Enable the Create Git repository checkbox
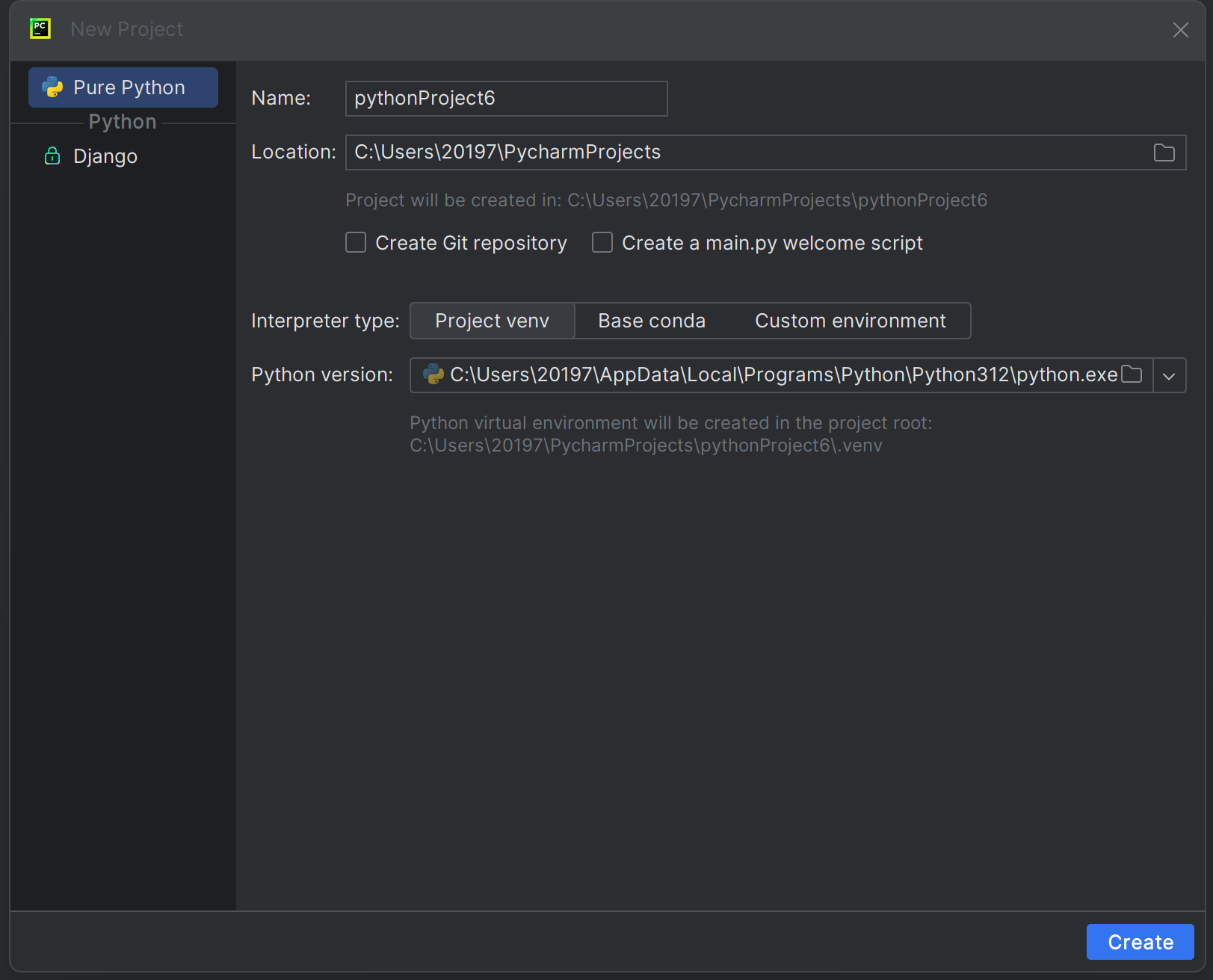The width and height of the screenshot is (1213, 980). tap(356, 243)
